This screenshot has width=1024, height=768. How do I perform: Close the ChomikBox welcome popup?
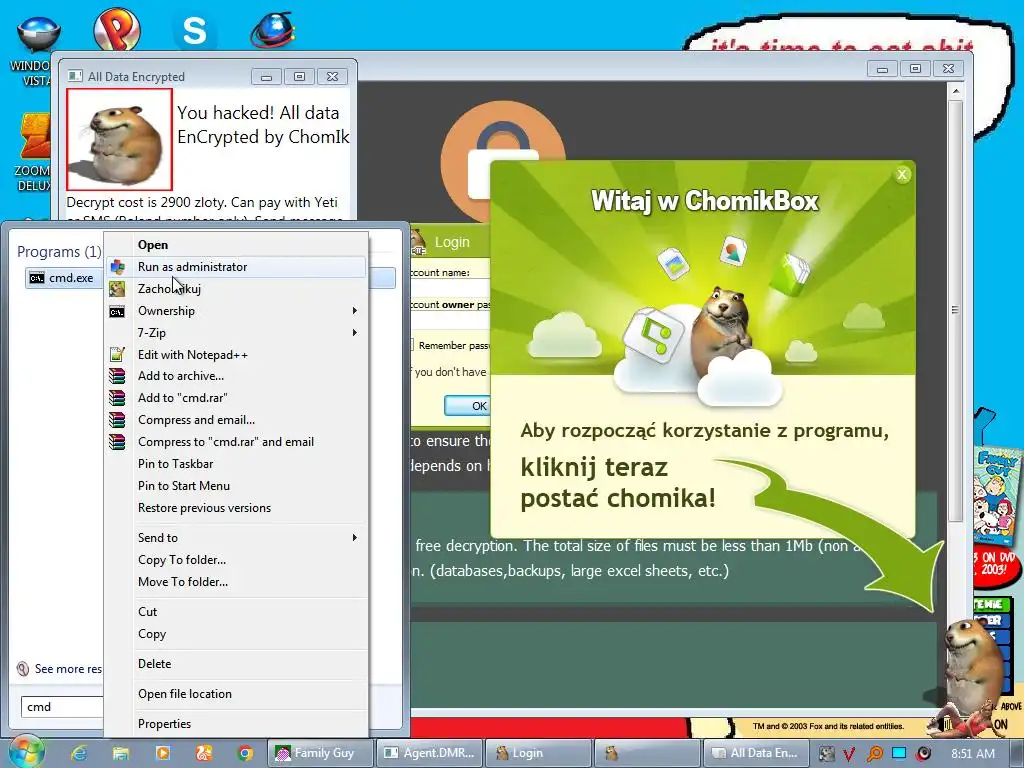click(x=902, y=174)
